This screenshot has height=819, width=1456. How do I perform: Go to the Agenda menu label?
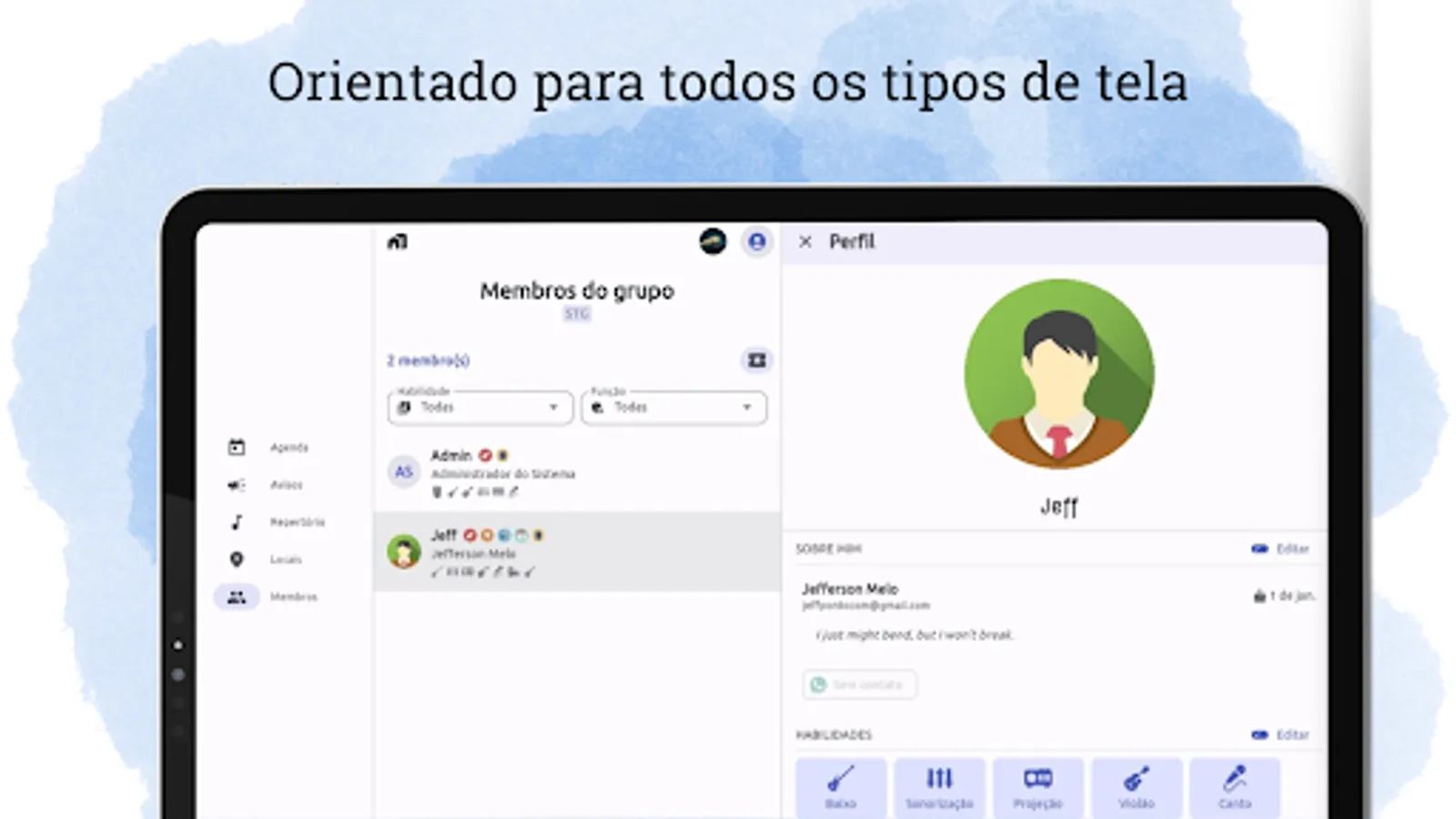click(x=289, y=448)
